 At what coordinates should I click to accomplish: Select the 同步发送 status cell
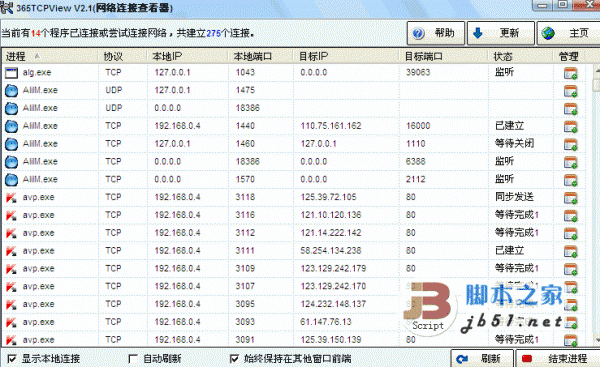pos(514,197)
